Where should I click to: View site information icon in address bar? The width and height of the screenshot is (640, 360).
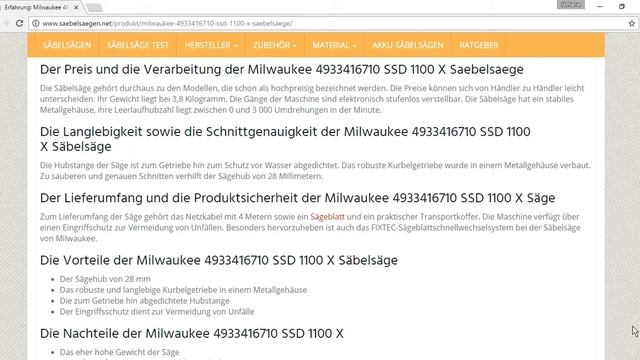click(36, 23)
